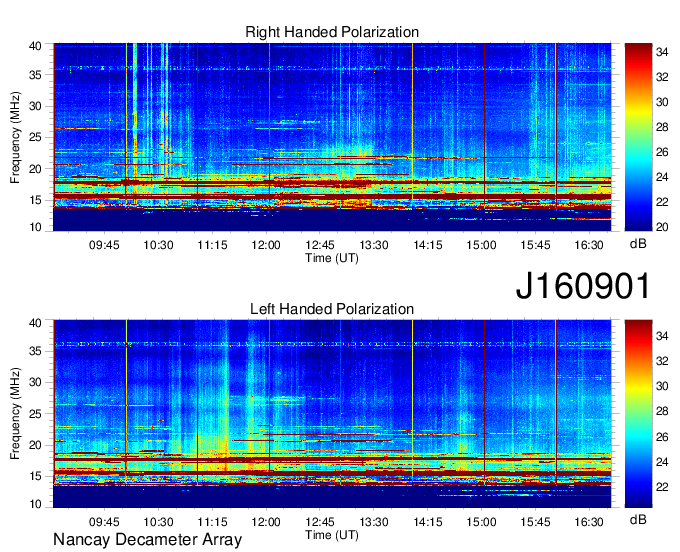Click the 10:30 time tick under Right Handed plot

pyautogui.click(x=158, y=245)
